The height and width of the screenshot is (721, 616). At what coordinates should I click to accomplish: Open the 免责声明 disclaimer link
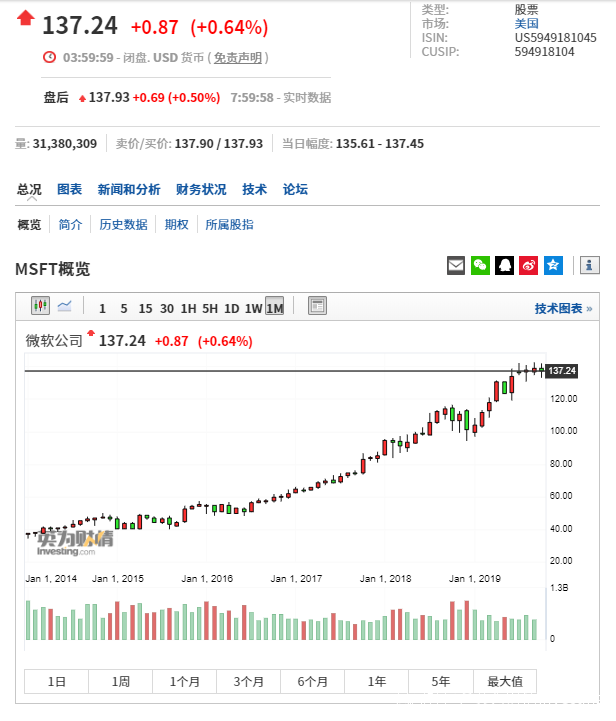point(238,58)
